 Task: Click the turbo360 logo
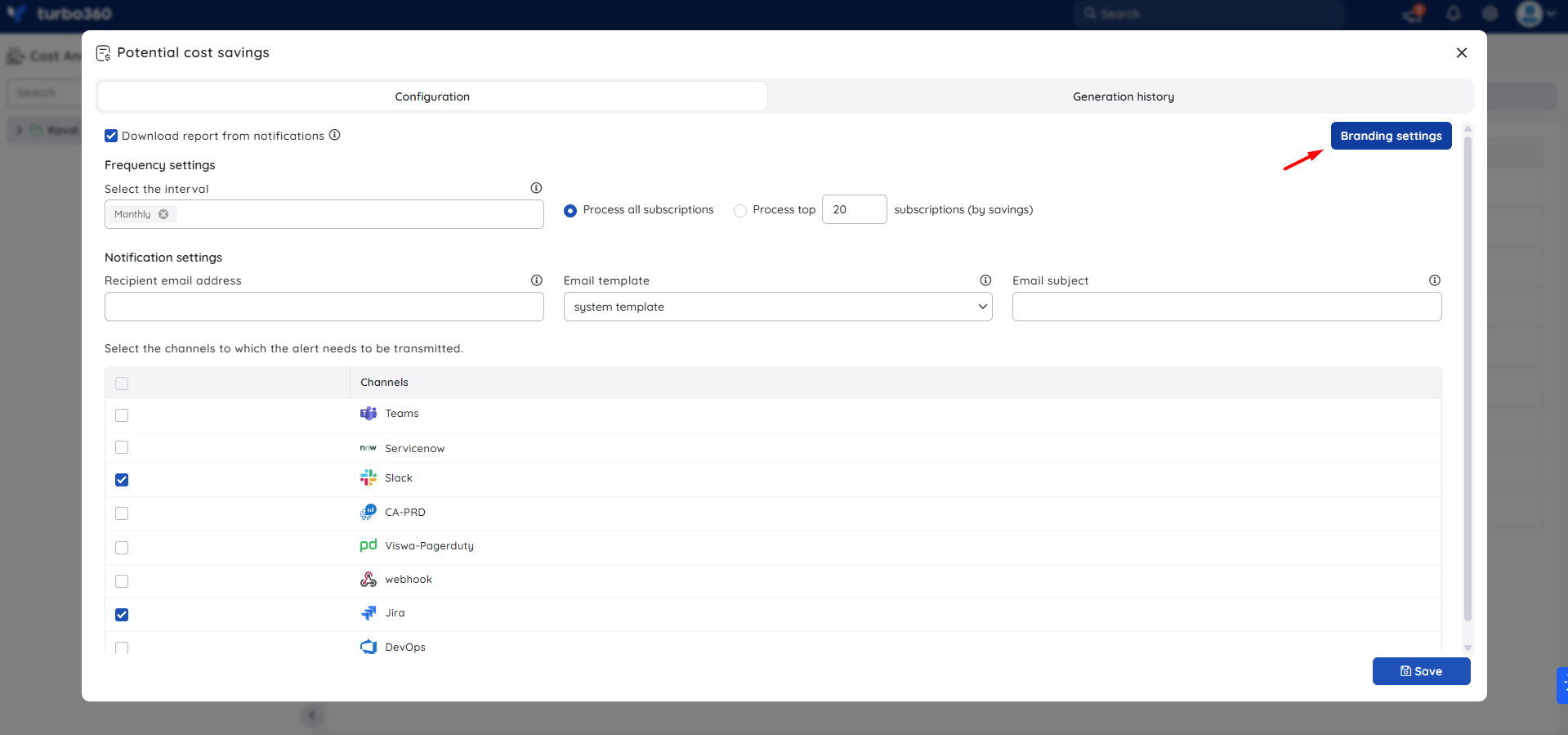(59, 14)
